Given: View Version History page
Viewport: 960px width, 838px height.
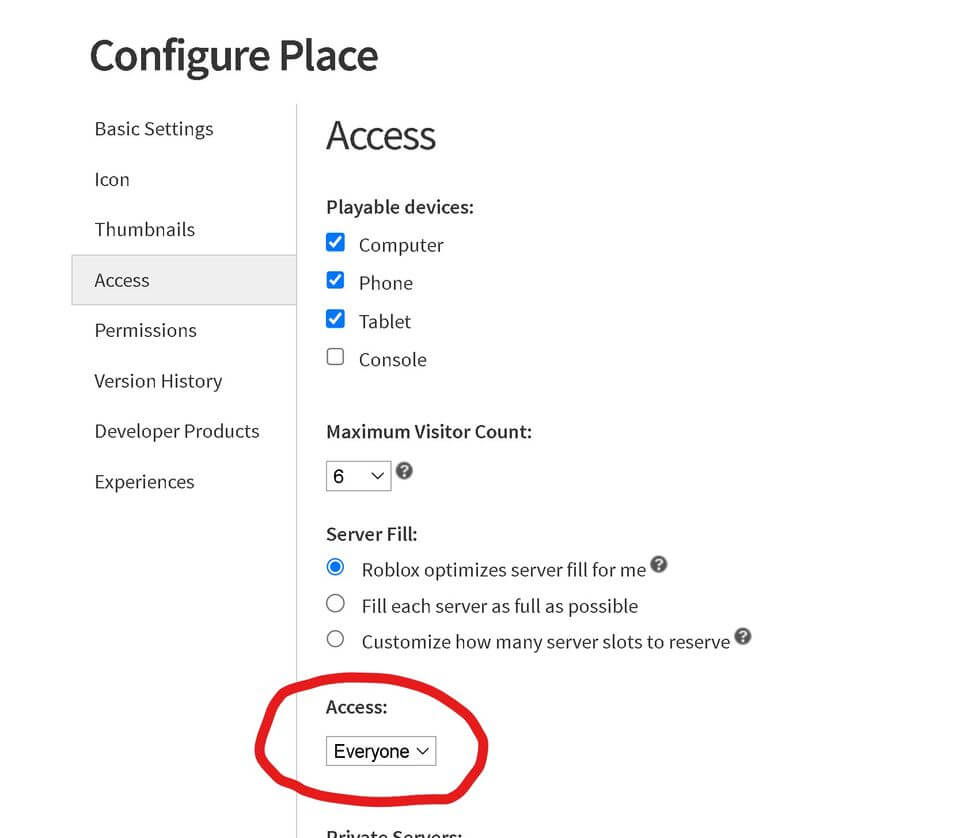Looking at the screenshot, I should click(x=158, y=381).
